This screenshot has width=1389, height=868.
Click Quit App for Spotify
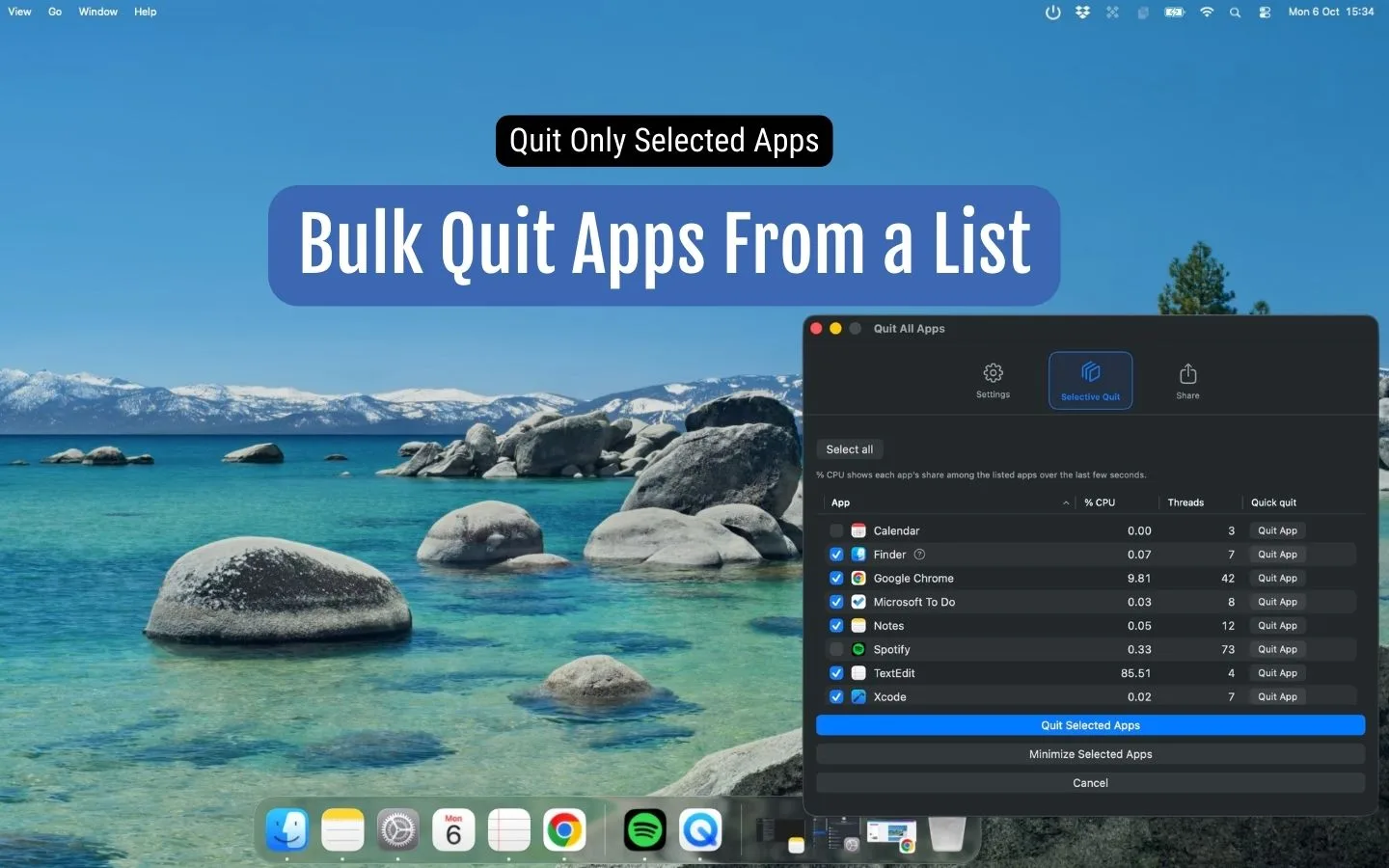[1277, 649]
